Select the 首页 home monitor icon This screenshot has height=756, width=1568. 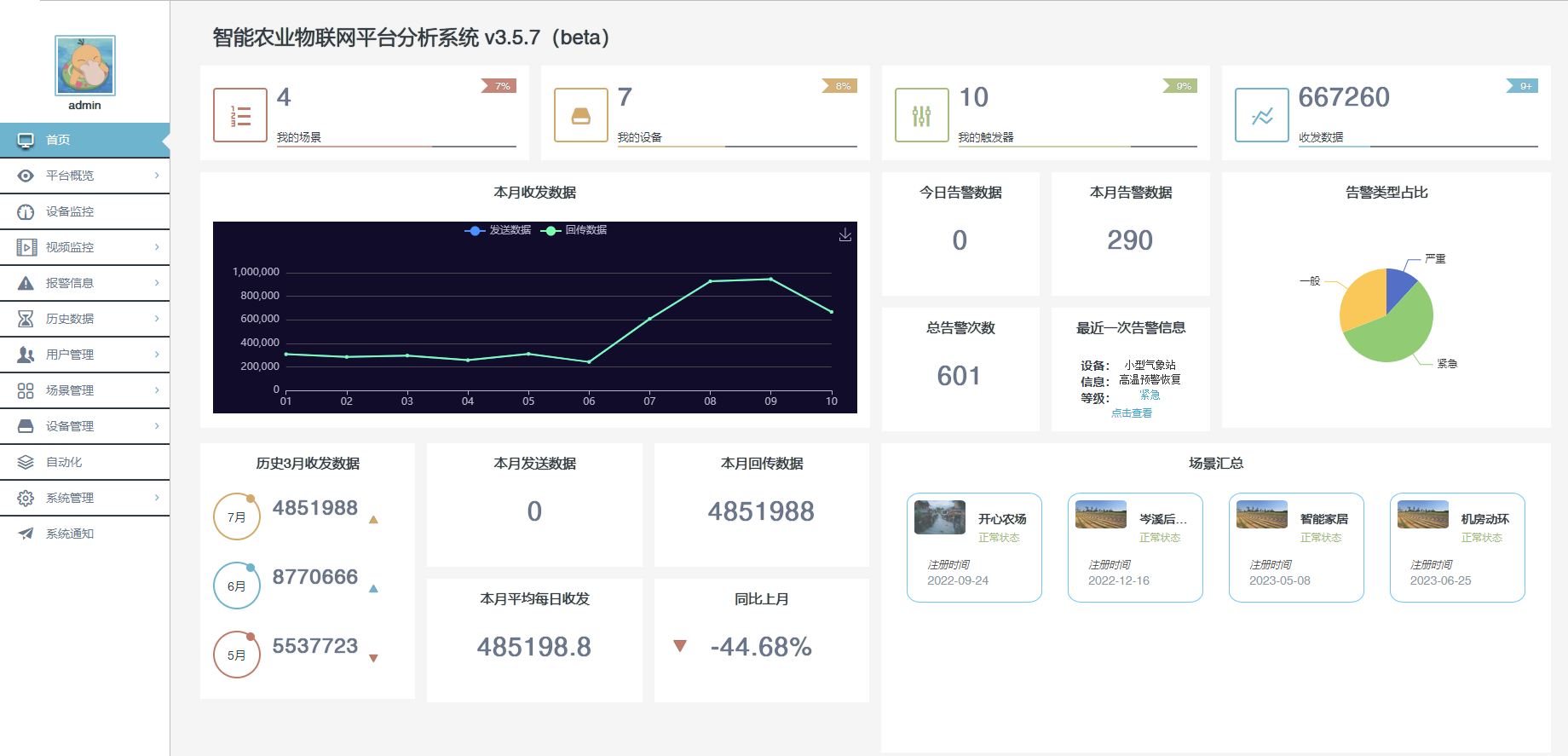click(26, 140)
